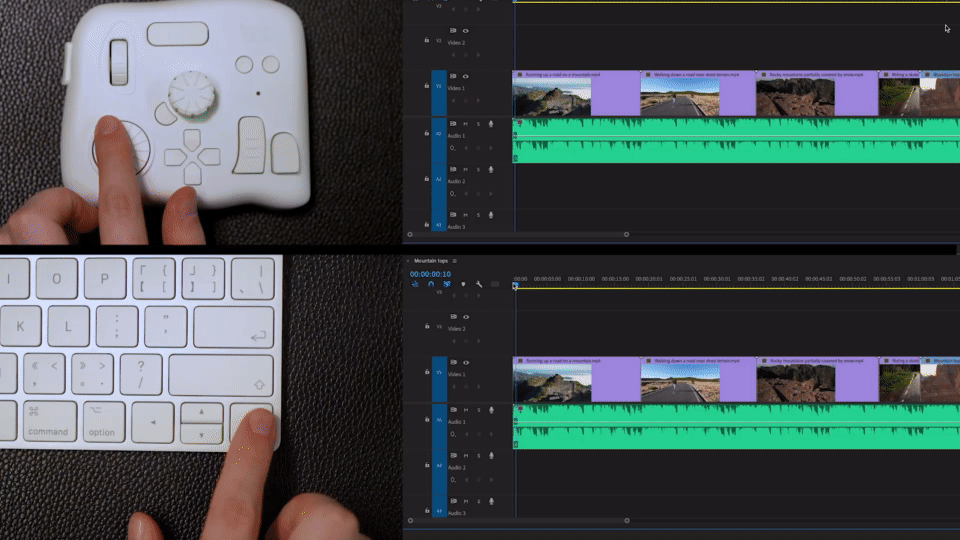This screenshot has width=960, height=540.
Task: Lock Audio 2 track in upper timeline
Action: tap(427, 179)
